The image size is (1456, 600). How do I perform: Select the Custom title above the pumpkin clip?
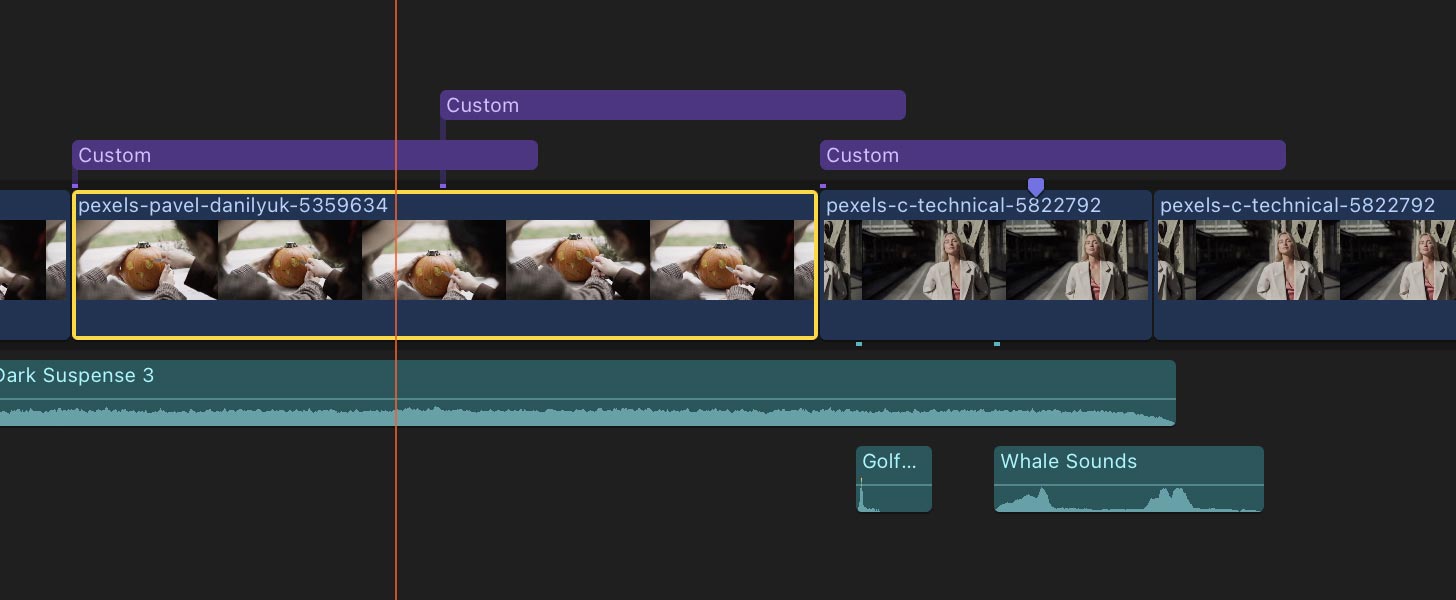305,155
